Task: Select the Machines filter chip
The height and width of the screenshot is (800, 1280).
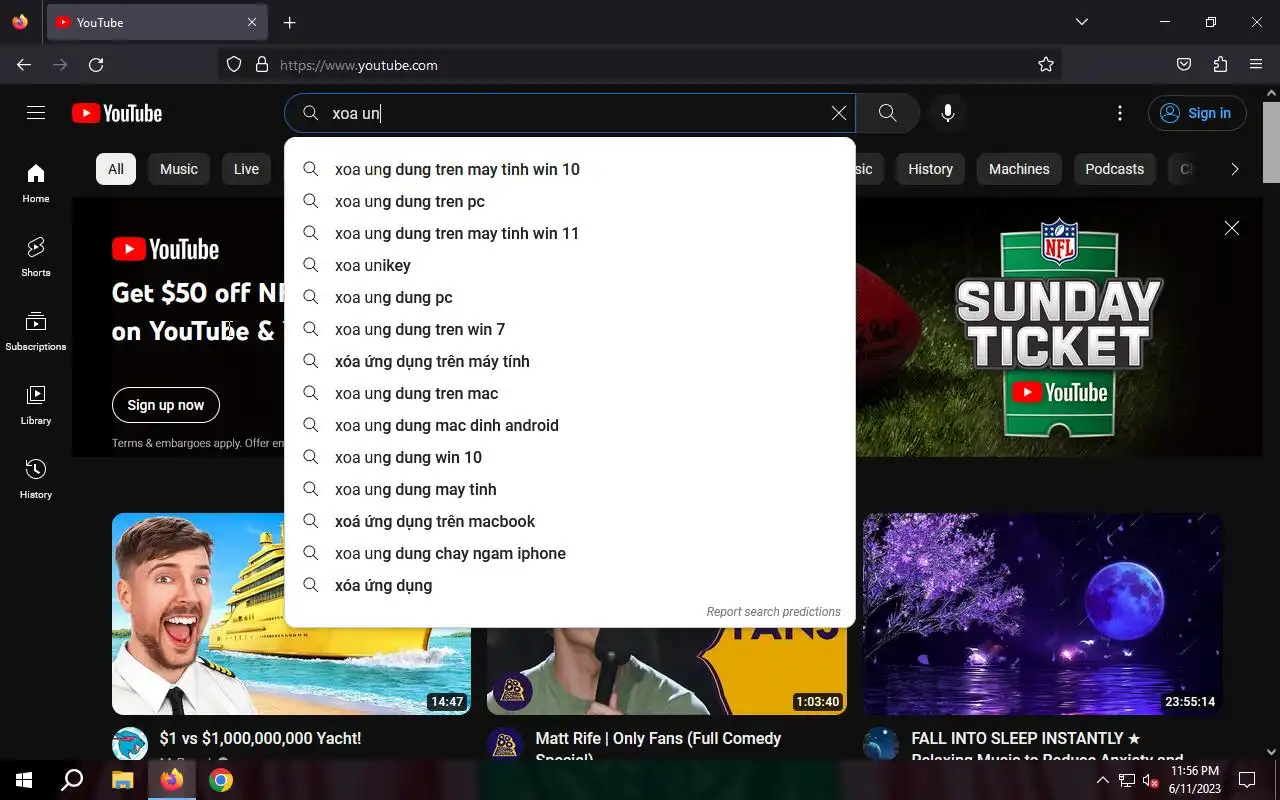Action: (1019, 169)
